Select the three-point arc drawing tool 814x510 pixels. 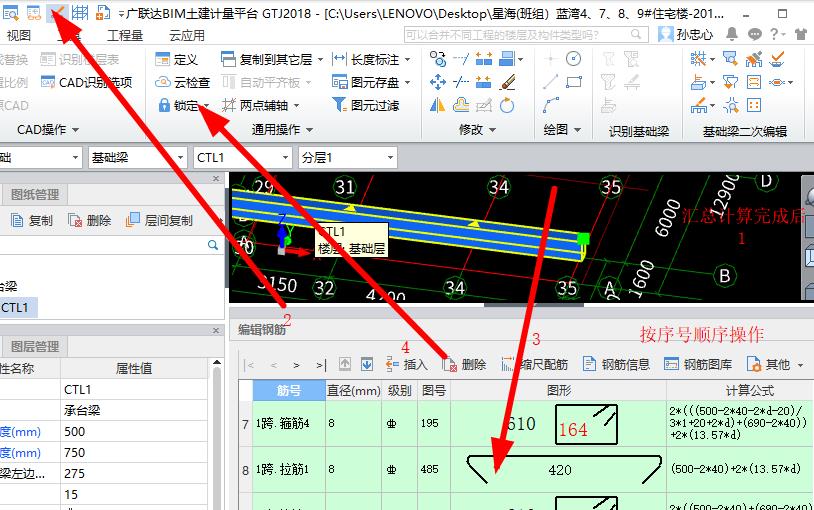pos(550,105)
